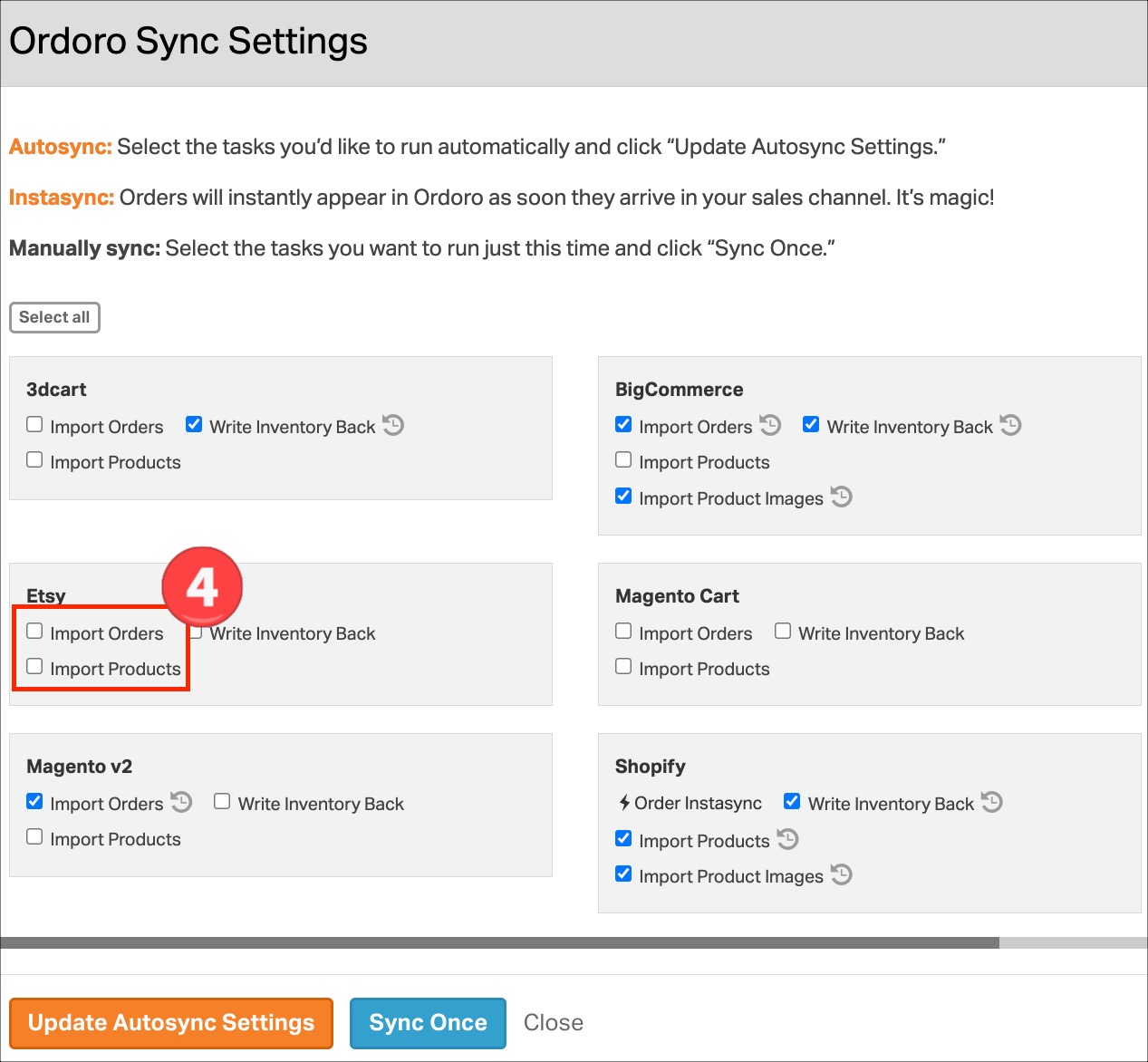Uncheck 3dcart Write Inventory Back
The image size is (1148, 1062).
click(x=194, y=424)
